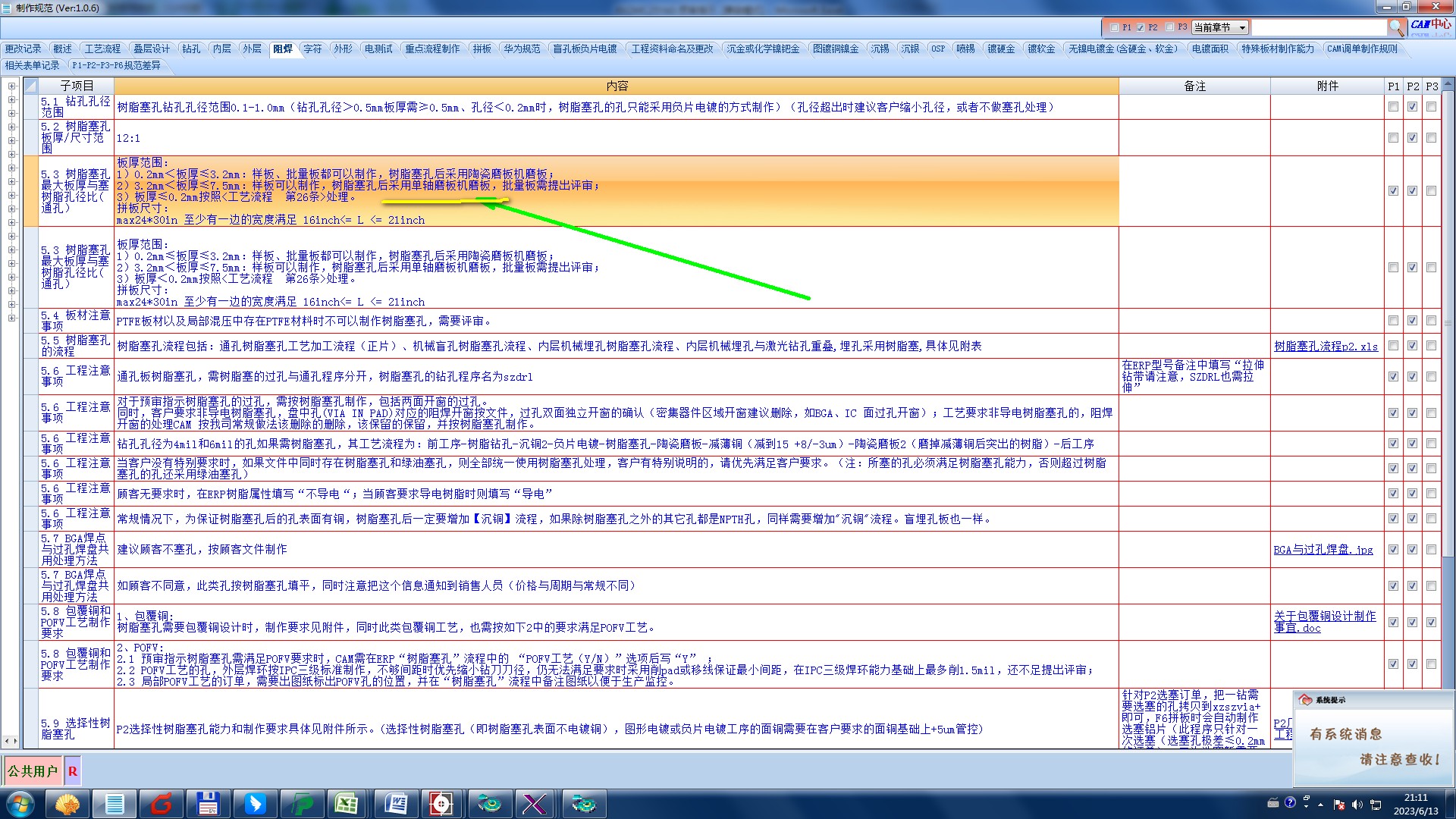Click into the search text field
The image size is (1456, 819).
pyautogui.click(x=1318, y=27)
